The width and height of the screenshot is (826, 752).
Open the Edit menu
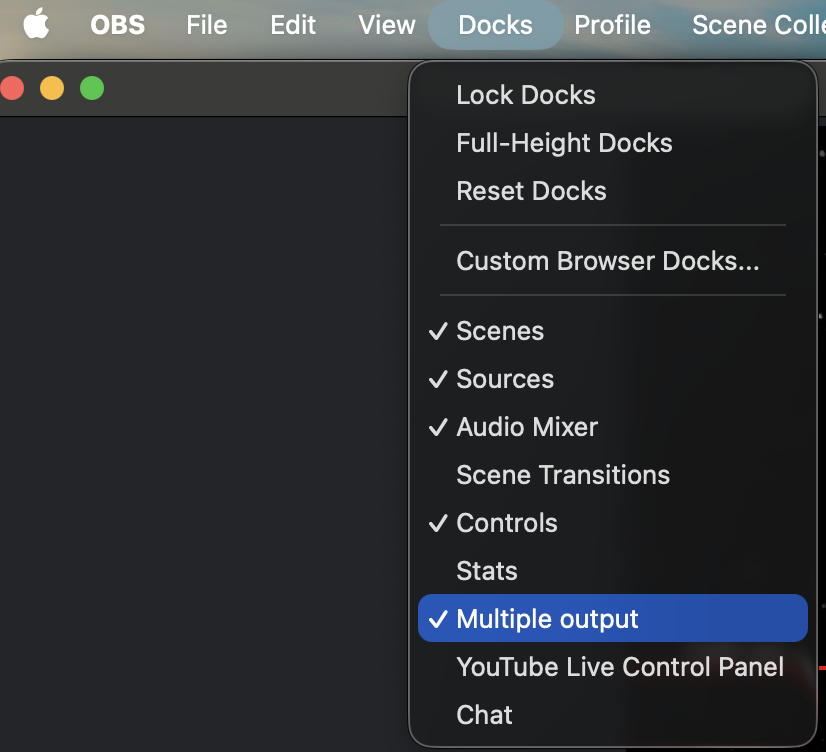[293, 25]
